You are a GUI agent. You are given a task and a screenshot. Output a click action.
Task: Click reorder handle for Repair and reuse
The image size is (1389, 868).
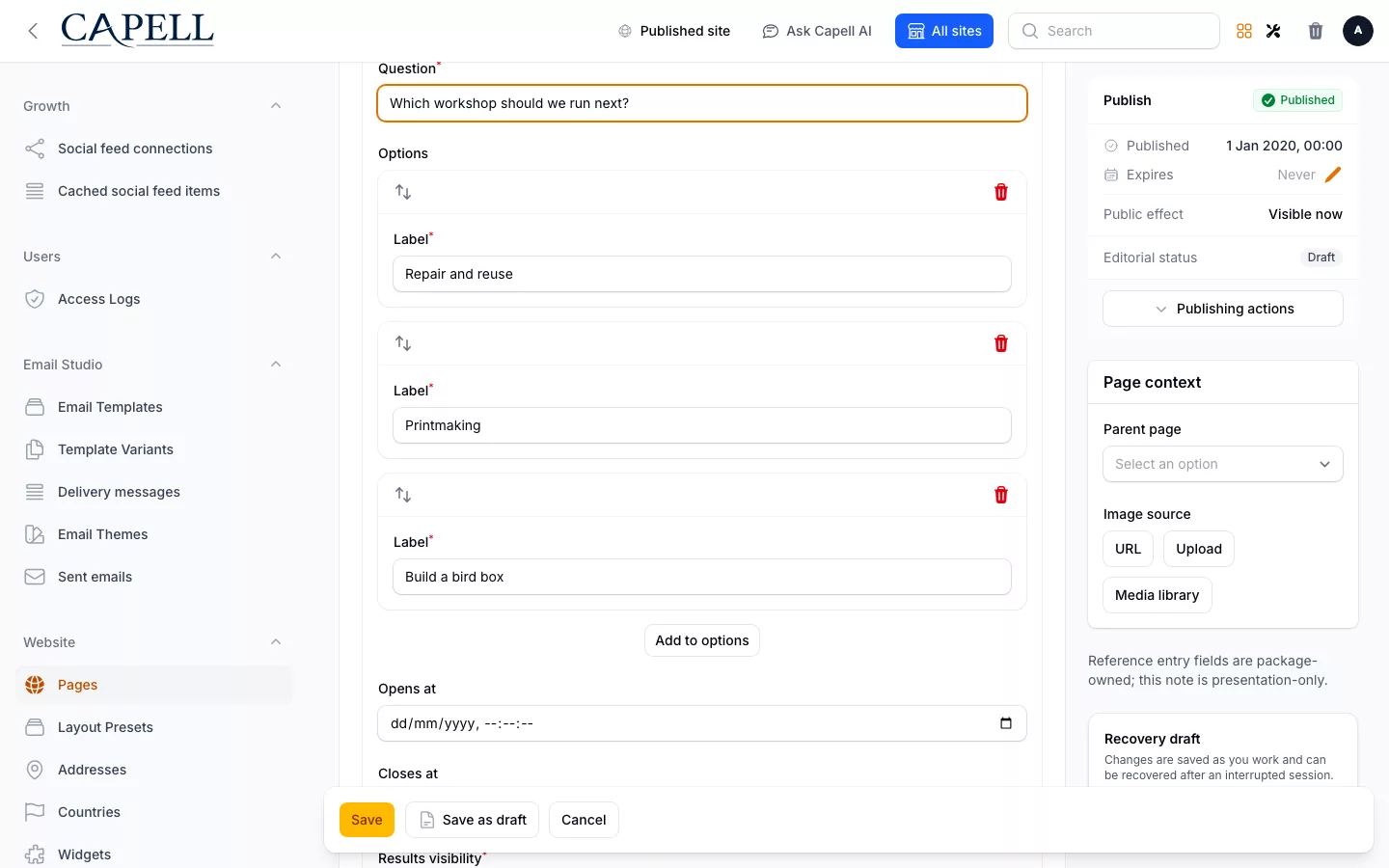pyautogui.click(x=403, y=192)
